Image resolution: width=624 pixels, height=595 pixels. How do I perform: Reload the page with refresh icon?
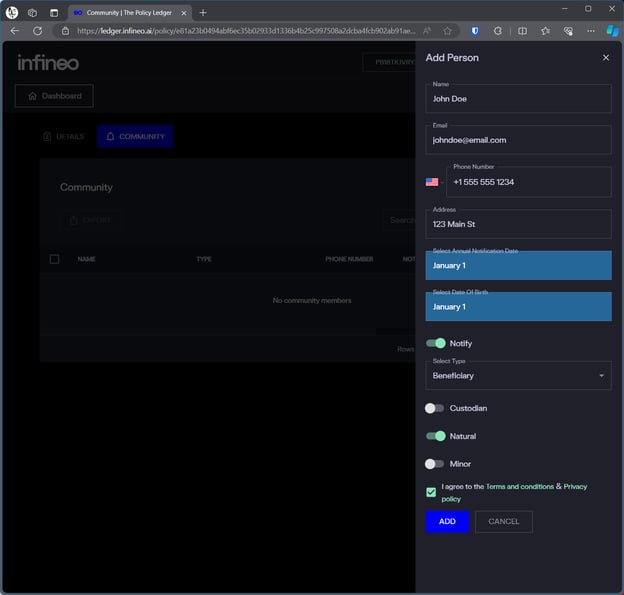tap(38, 31)
